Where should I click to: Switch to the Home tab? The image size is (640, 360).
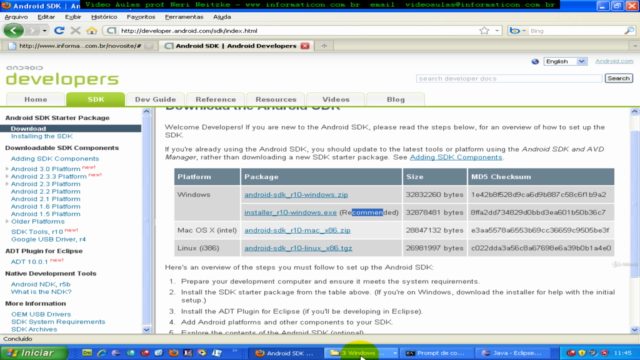tap(36, 99)
